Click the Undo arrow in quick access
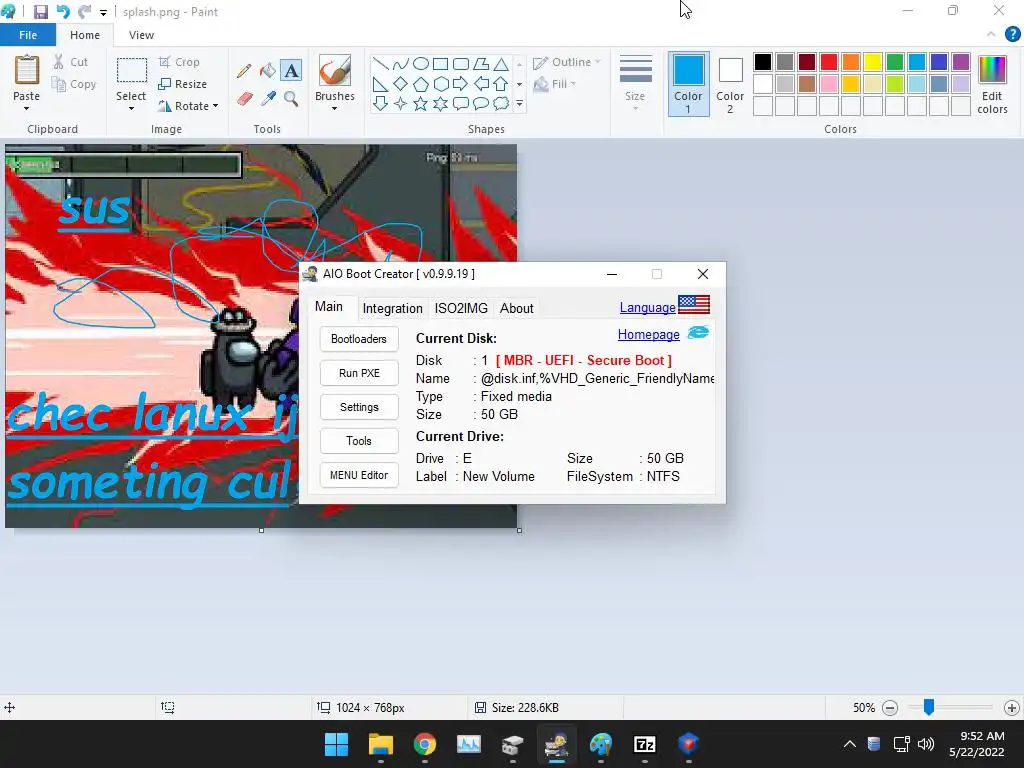This screenshot has width=1024, height=768. coord(63,12)
